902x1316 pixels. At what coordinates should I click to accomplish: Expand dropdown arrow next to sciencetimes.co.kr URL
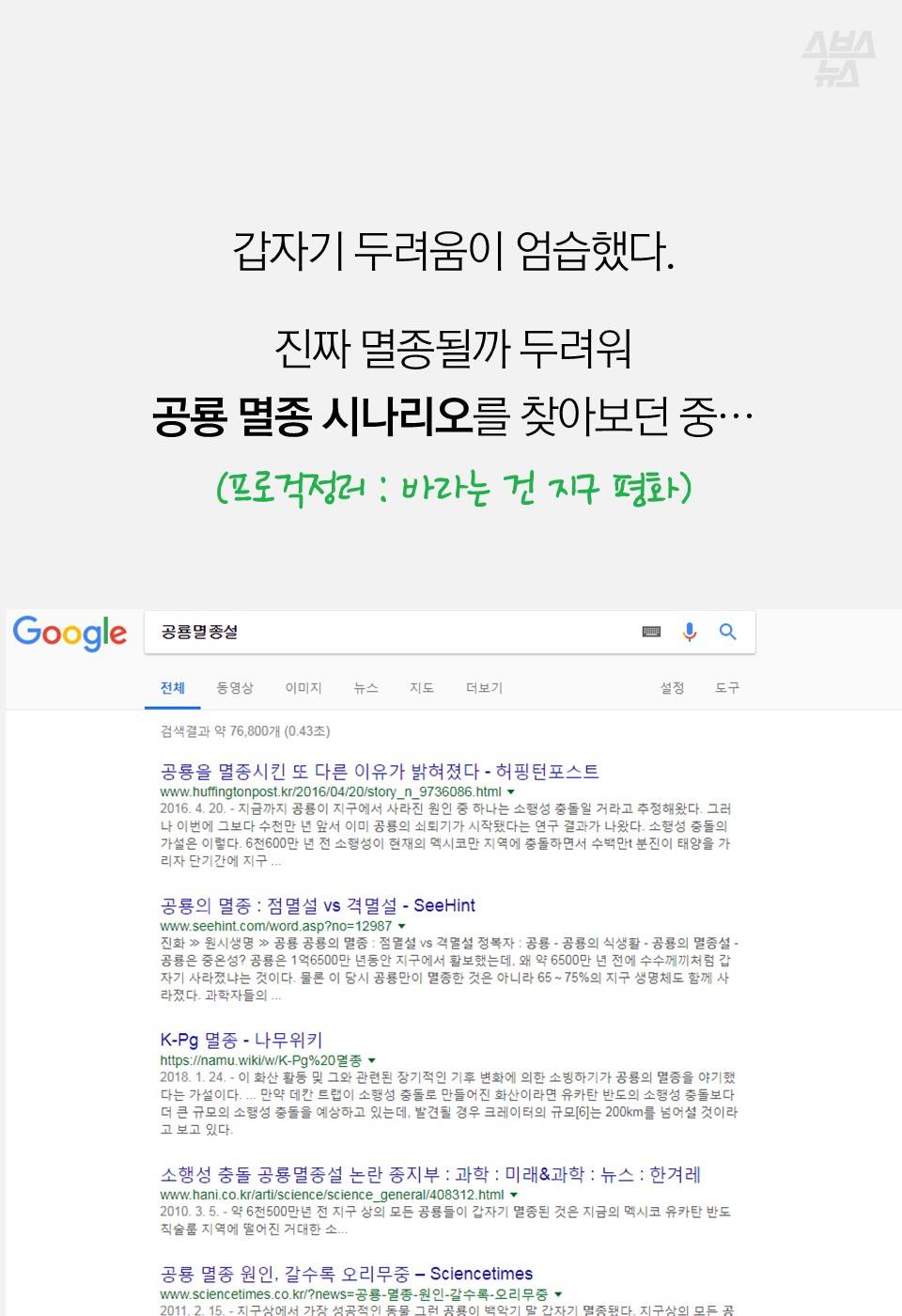click(x=558, y=1295)
